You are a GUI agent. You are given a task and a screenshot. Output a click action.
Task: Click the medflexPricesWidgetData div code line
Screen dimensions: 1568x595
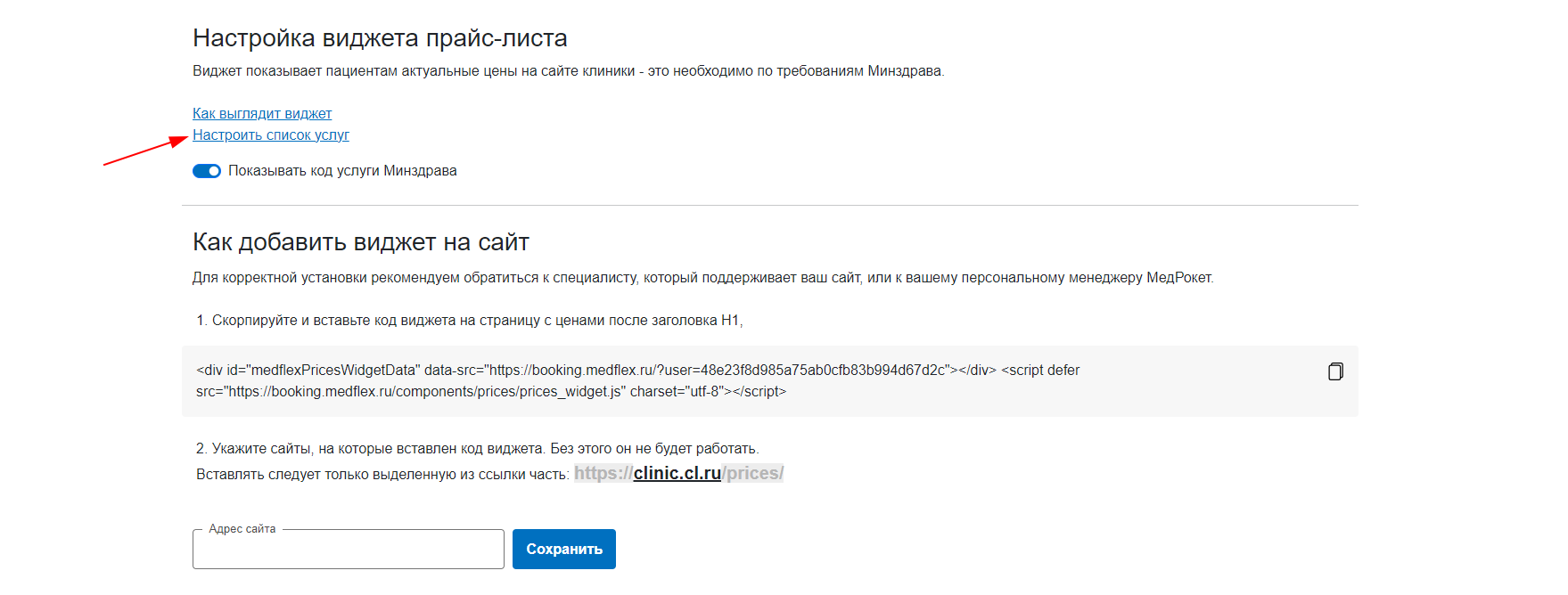[x=637, y=371]
